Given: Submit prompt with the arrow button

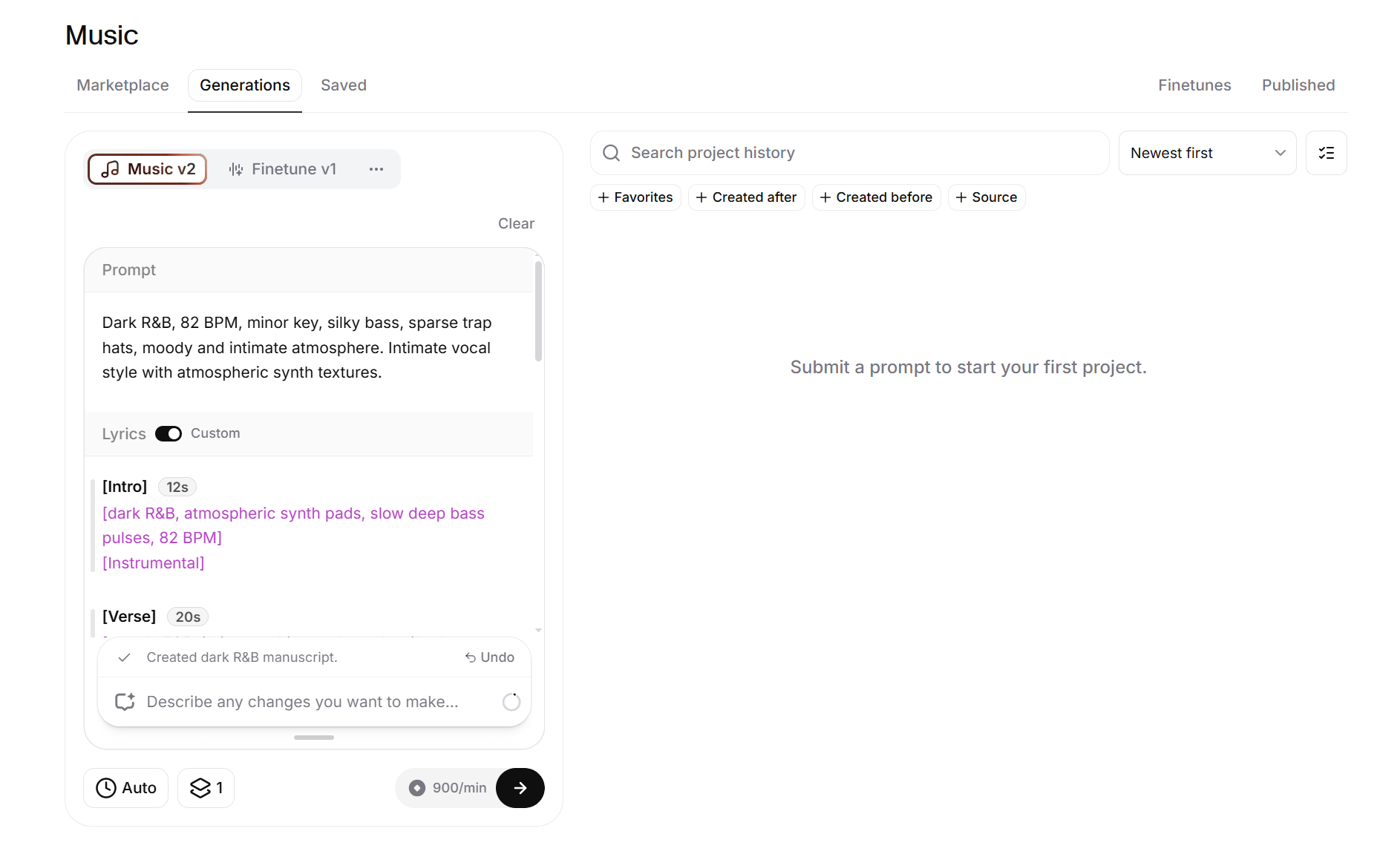Looking at the screenshot, I should point(520,787).
